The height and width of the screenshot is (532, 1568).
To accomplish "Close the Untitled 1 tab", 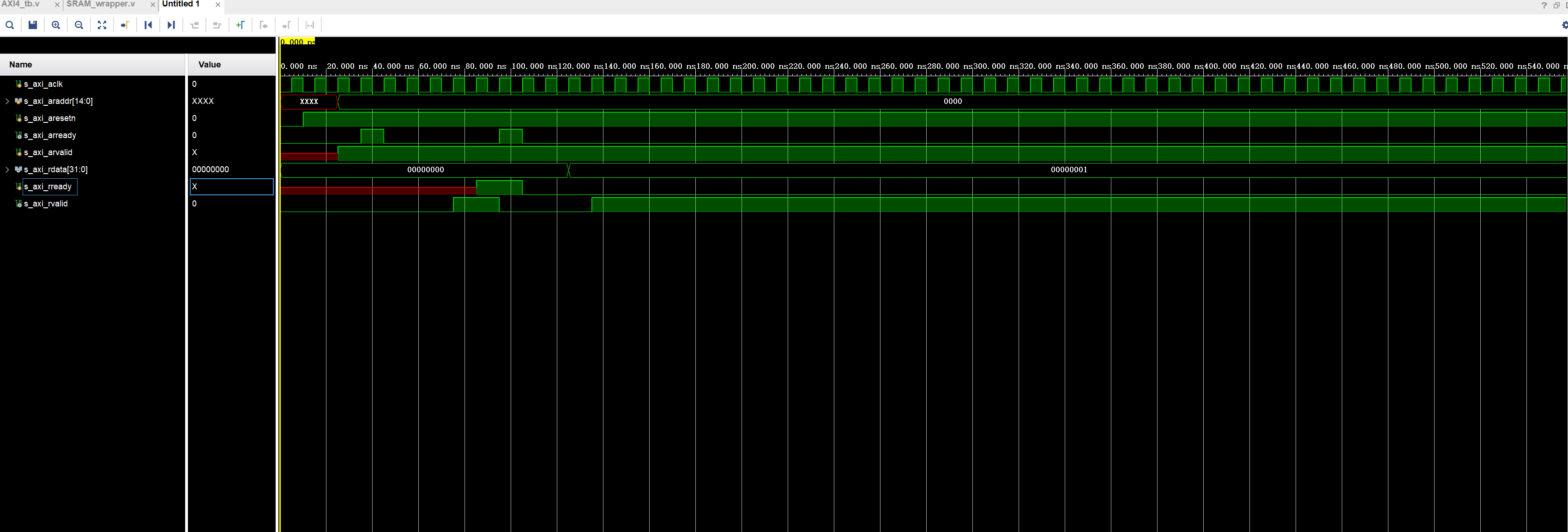I will tap(218, 5).
